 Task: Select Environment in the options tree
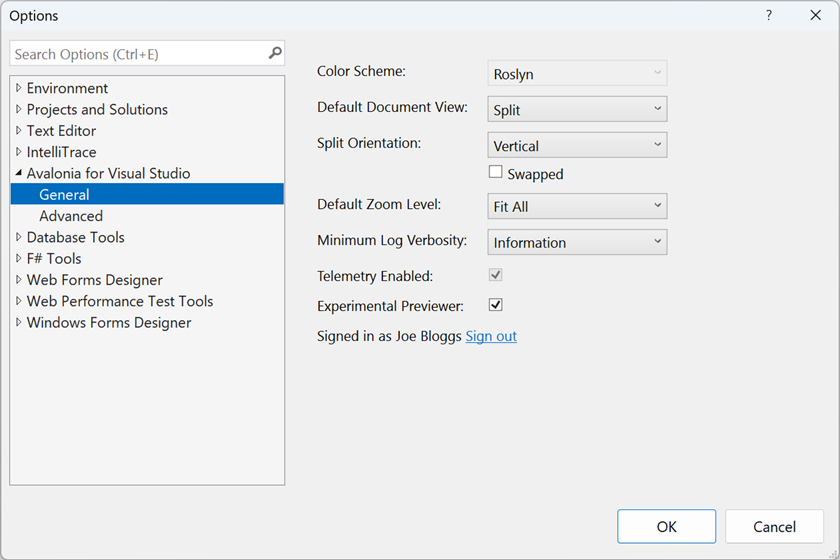(x=67, y=88)
